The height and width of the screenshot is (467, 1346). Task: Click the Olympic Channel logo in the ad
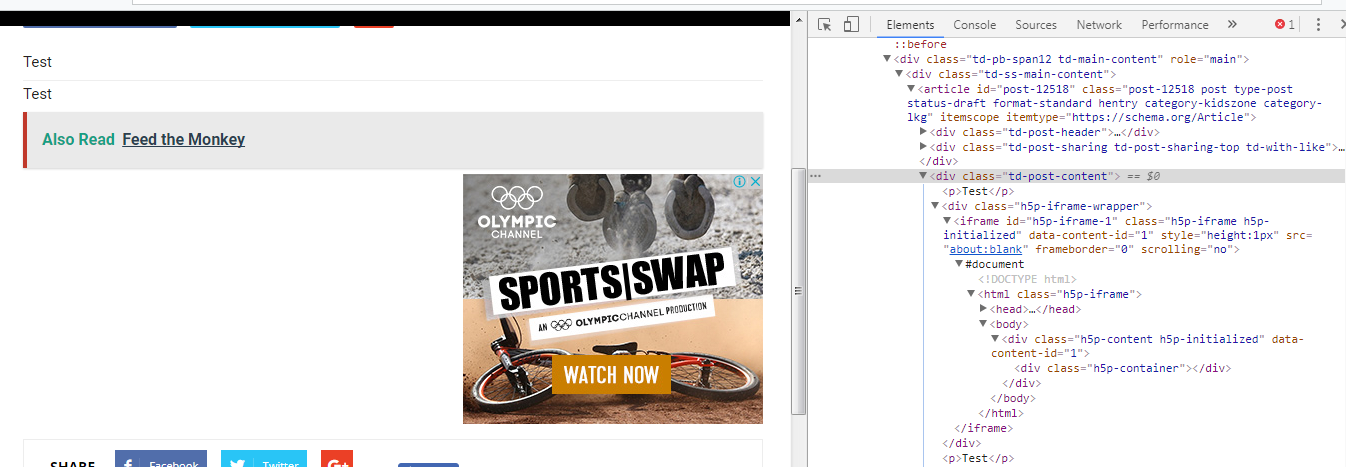[516, 212]
